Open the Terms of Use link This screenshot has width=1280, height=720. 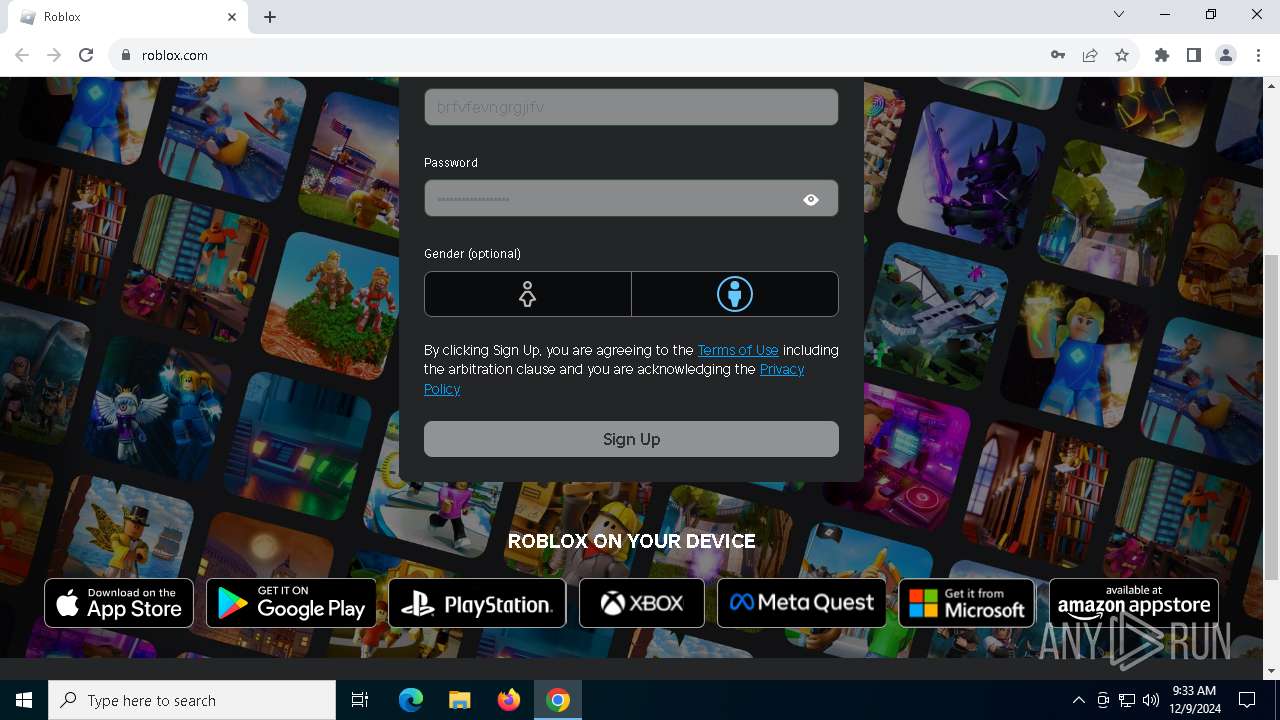click(x=738, y=350)
